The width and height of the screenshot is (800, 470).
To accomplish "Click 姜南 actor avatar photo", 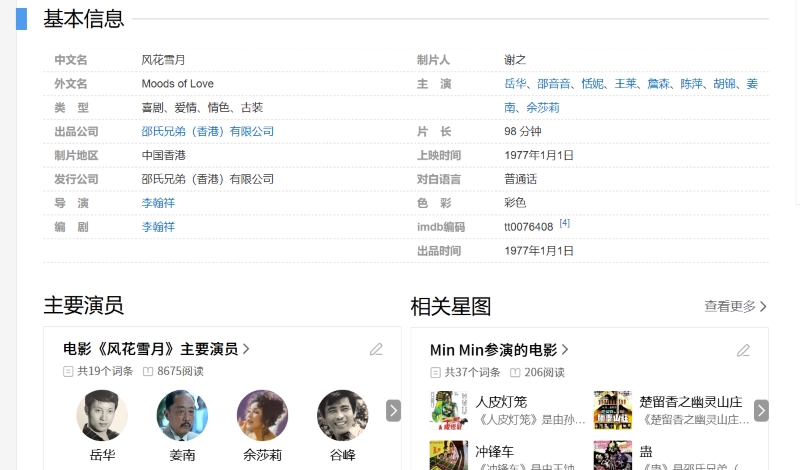I will pyautogui.click(x=182, y=415).
